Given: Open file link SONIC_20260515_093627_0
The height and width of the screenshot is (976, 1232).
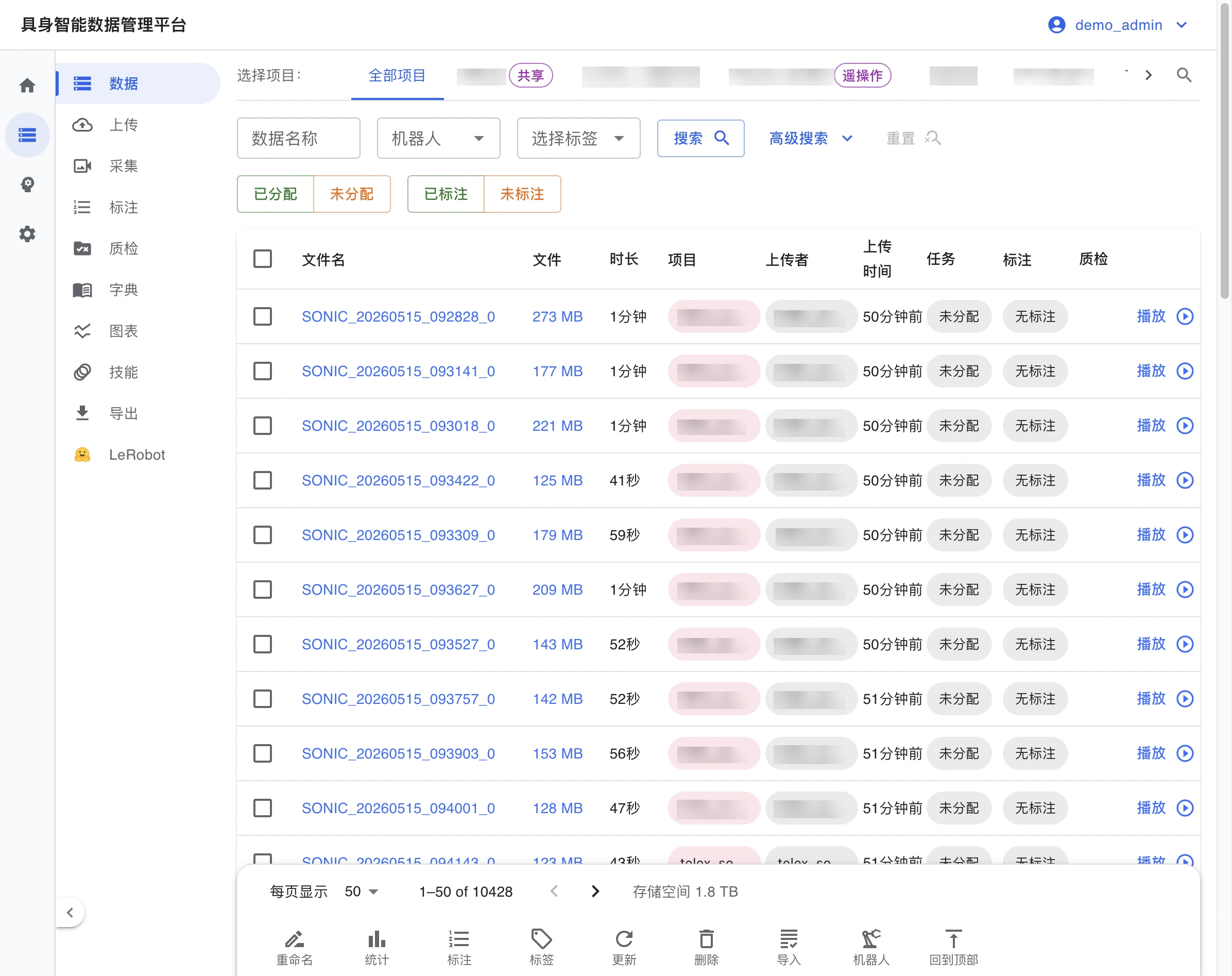Looking at the screenshot, I should click(398, 590).
